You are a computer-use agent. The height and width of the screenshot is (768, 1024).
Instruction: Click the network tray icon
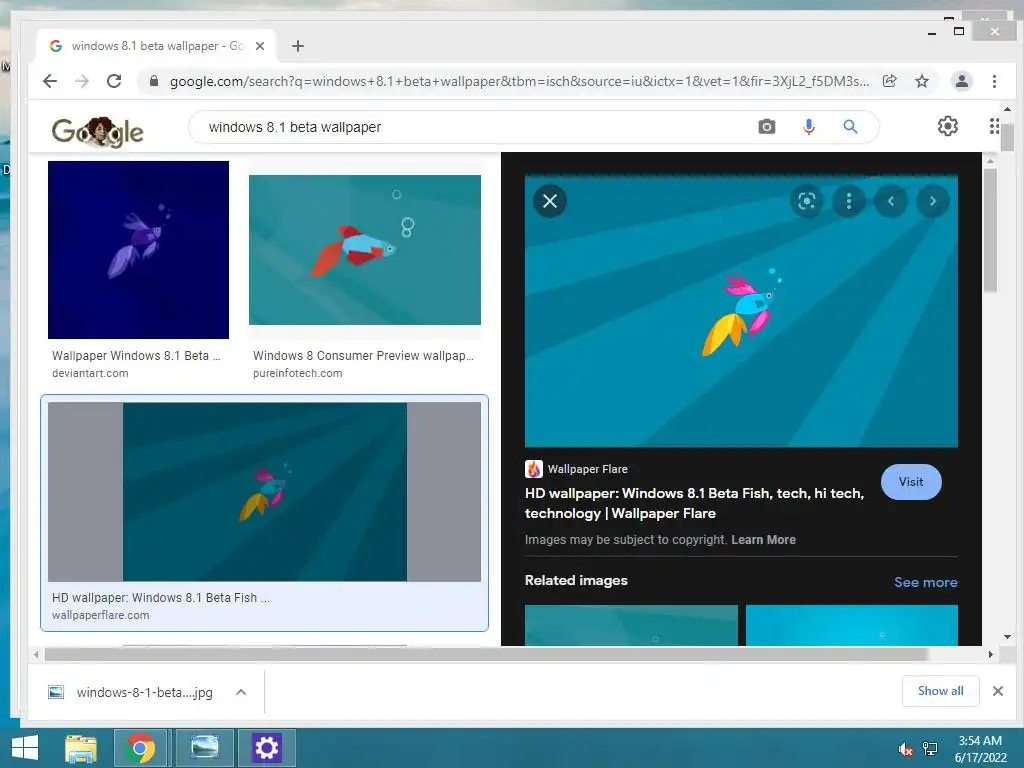pyautogui.click(x=929, y=748)
